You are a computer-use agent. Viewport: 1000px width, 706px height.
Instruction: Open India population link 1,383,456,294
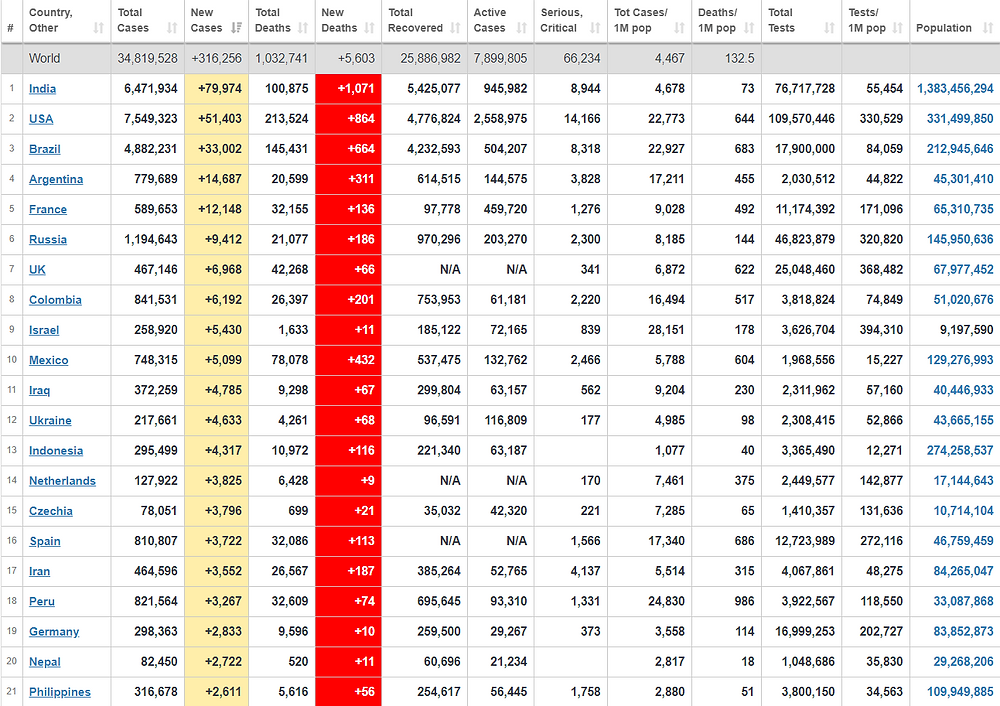pos(955,89)
